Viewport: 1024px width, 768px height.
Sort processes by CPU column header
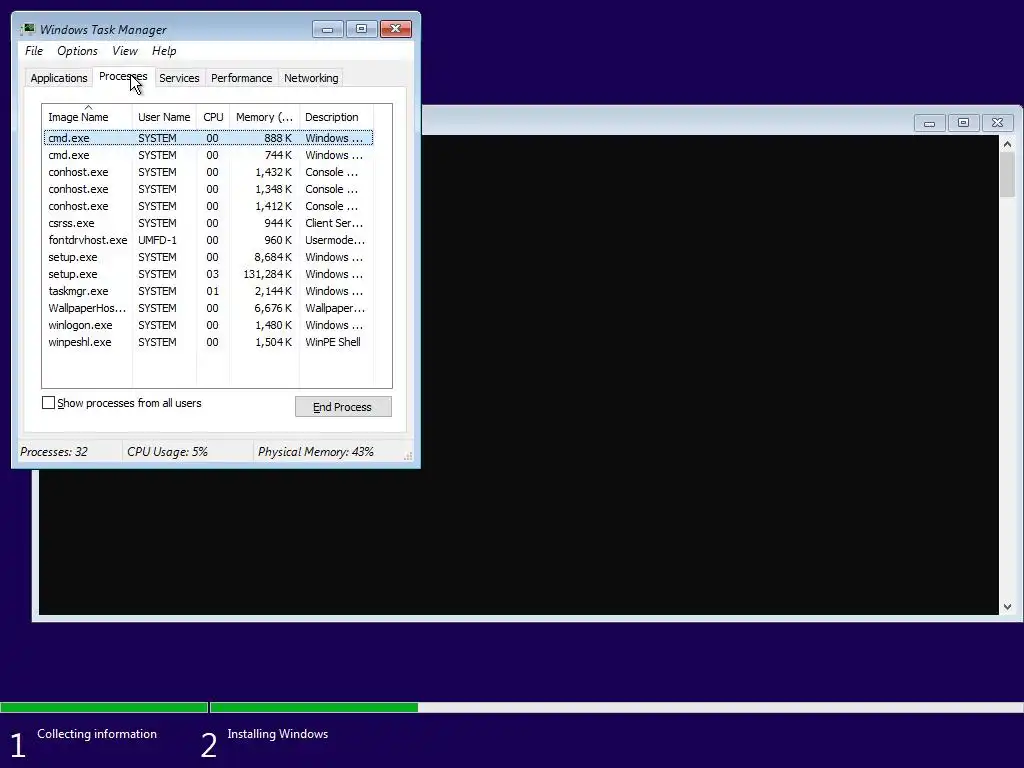click(x=213, y=117)
